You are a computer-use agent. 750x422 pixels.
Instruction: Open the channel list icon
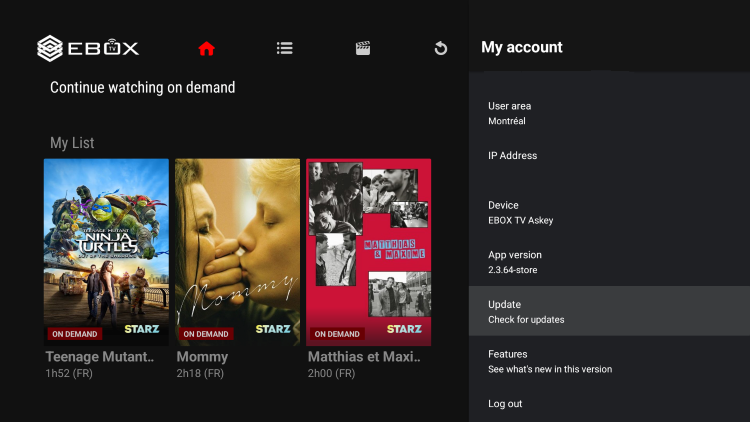coord(285,48)
